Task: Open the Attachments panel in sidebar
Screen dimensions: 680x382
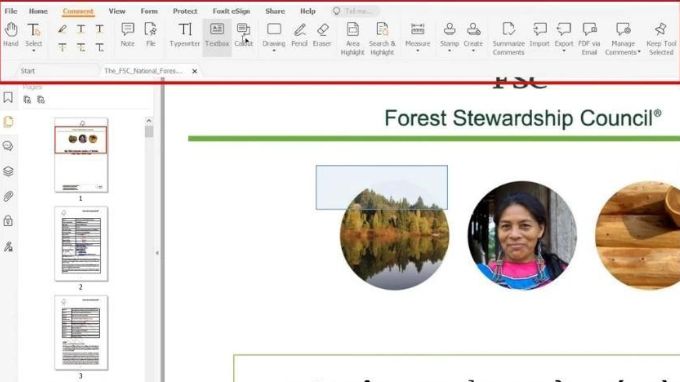Action: pos(8,196)
